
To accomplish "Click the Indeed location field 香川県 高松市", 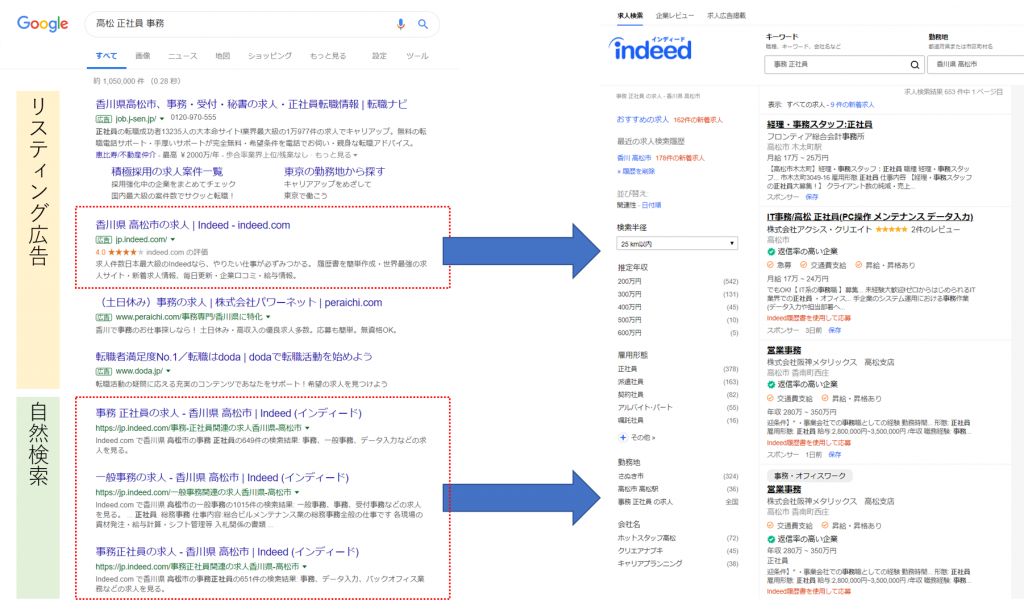I will 976,65.
